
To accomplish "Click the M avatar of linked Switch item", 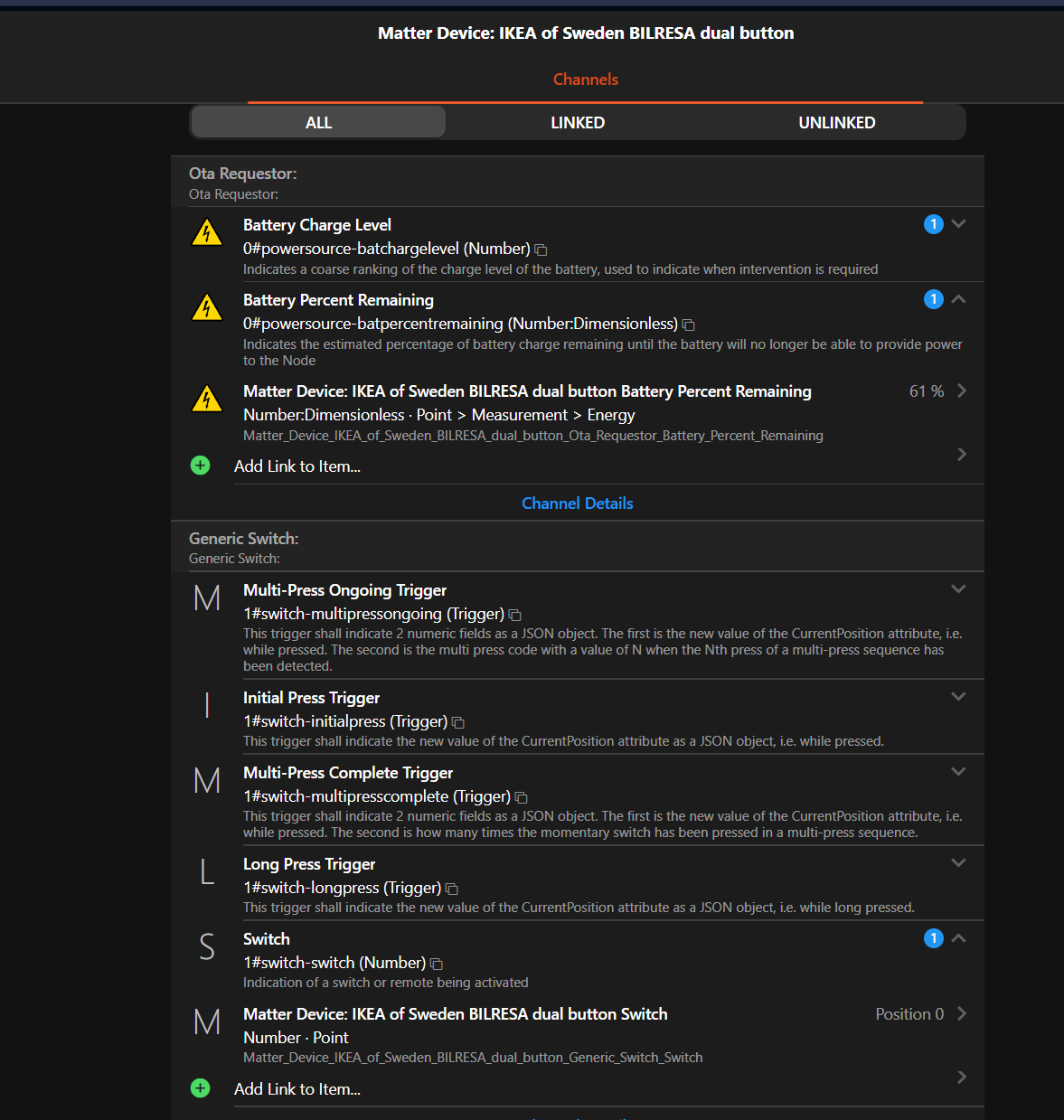I will point(207,1022).
